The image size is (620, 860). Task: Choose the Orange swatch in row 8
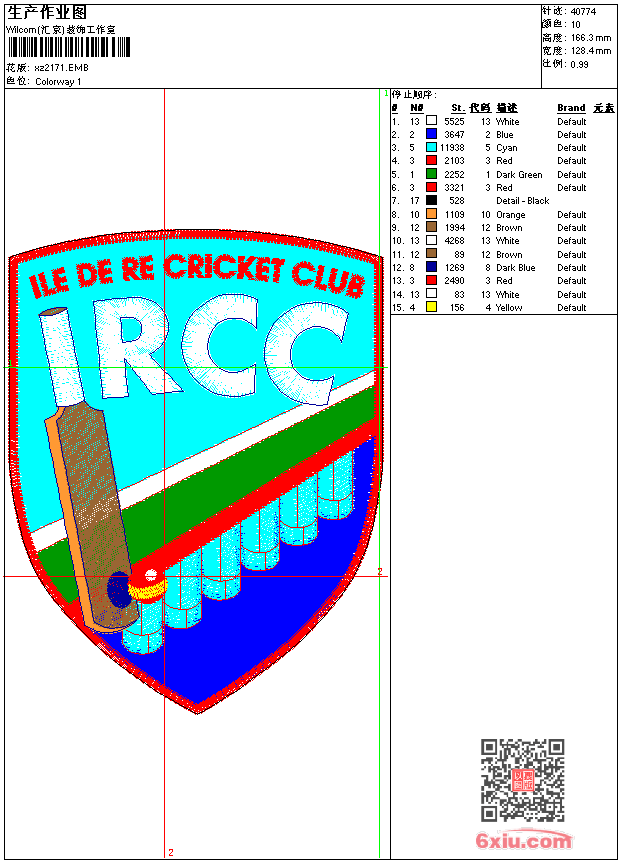(432, 214)
